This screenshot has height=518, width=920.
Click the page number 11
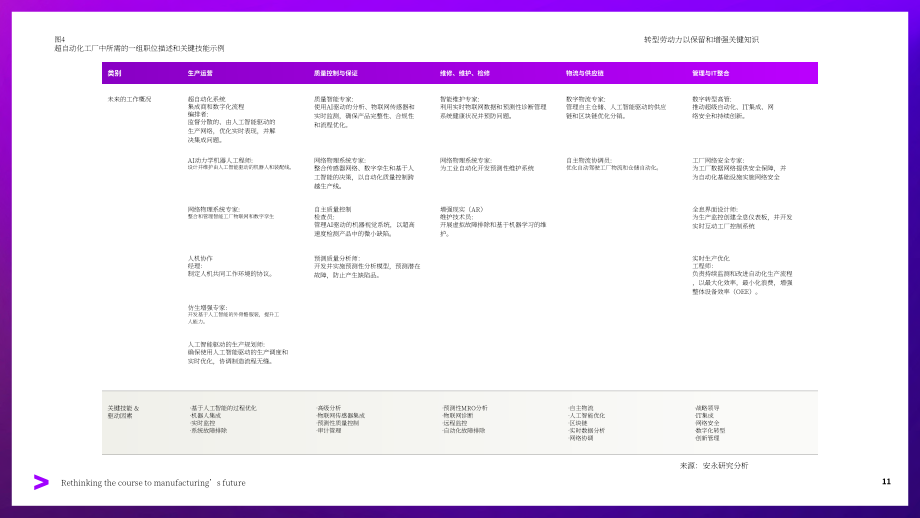tap(886, 482)
